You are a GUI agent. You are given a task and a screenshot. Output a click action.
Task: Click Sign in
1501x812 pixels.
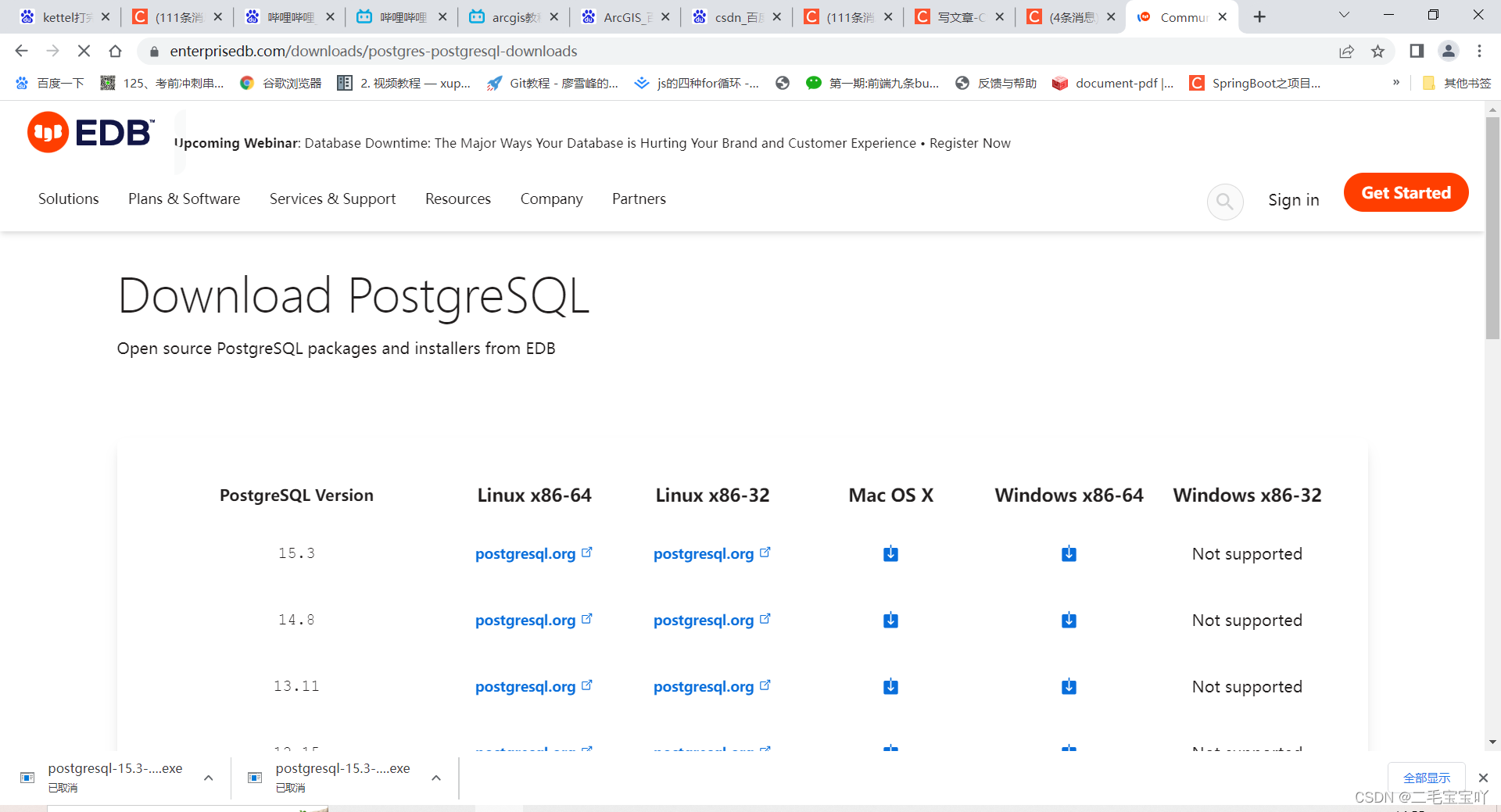pyautogui.click(x=1293, y=200)
